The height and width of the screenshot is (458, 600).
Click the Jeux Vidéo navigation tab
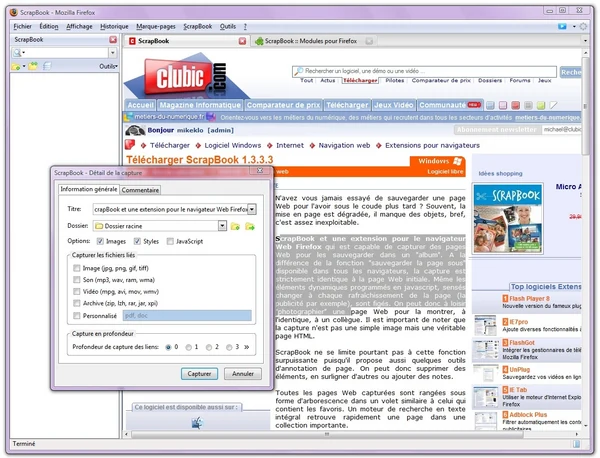click(394, 105)
